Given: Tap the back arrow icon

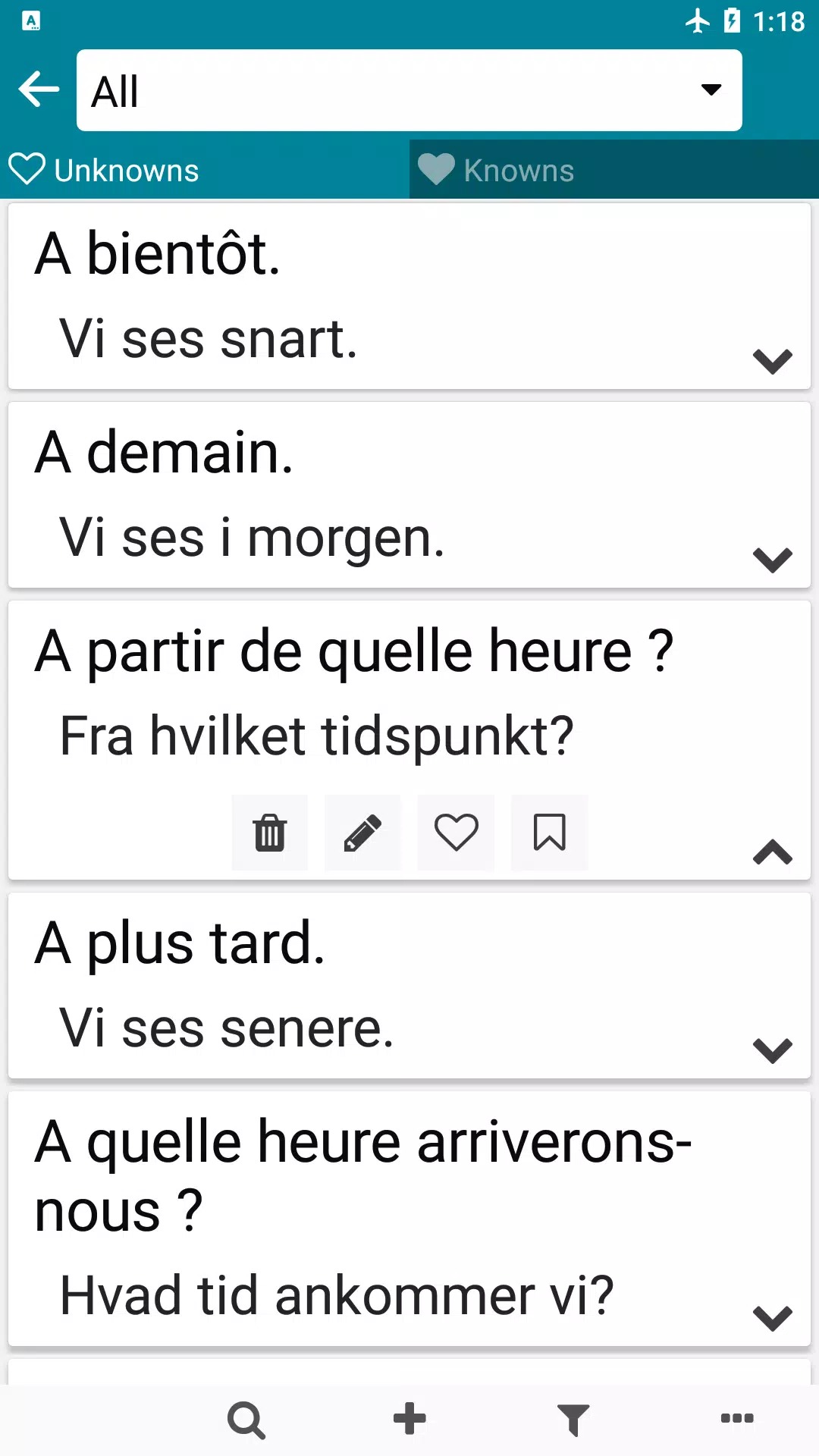Looking at the screenshot, I should pyautogui.click(x=39, y=89).
